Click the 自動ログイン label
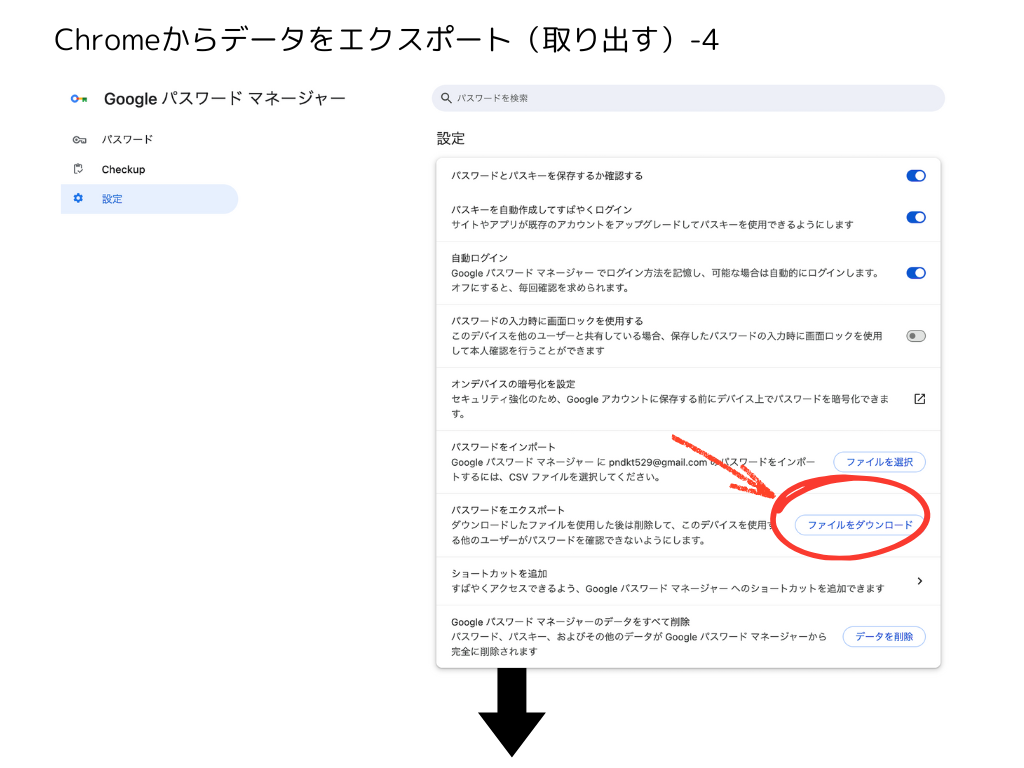This screenshot has width=1024, height=768. pyautogui.click(x=479, y=258)
